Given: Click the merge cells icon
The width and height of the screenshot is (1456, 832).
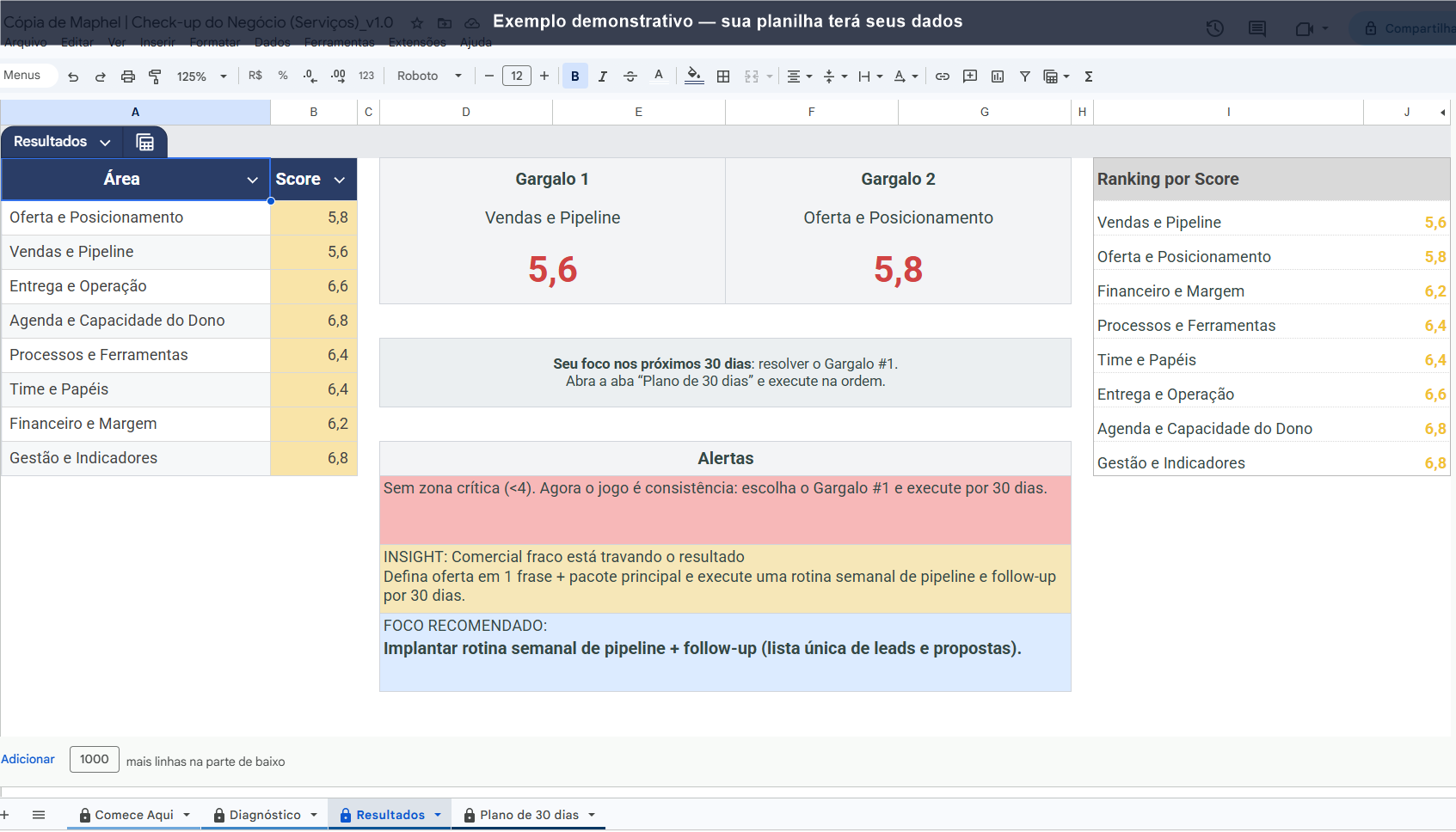Looking at the screenshot, I should tap(752, 76).
